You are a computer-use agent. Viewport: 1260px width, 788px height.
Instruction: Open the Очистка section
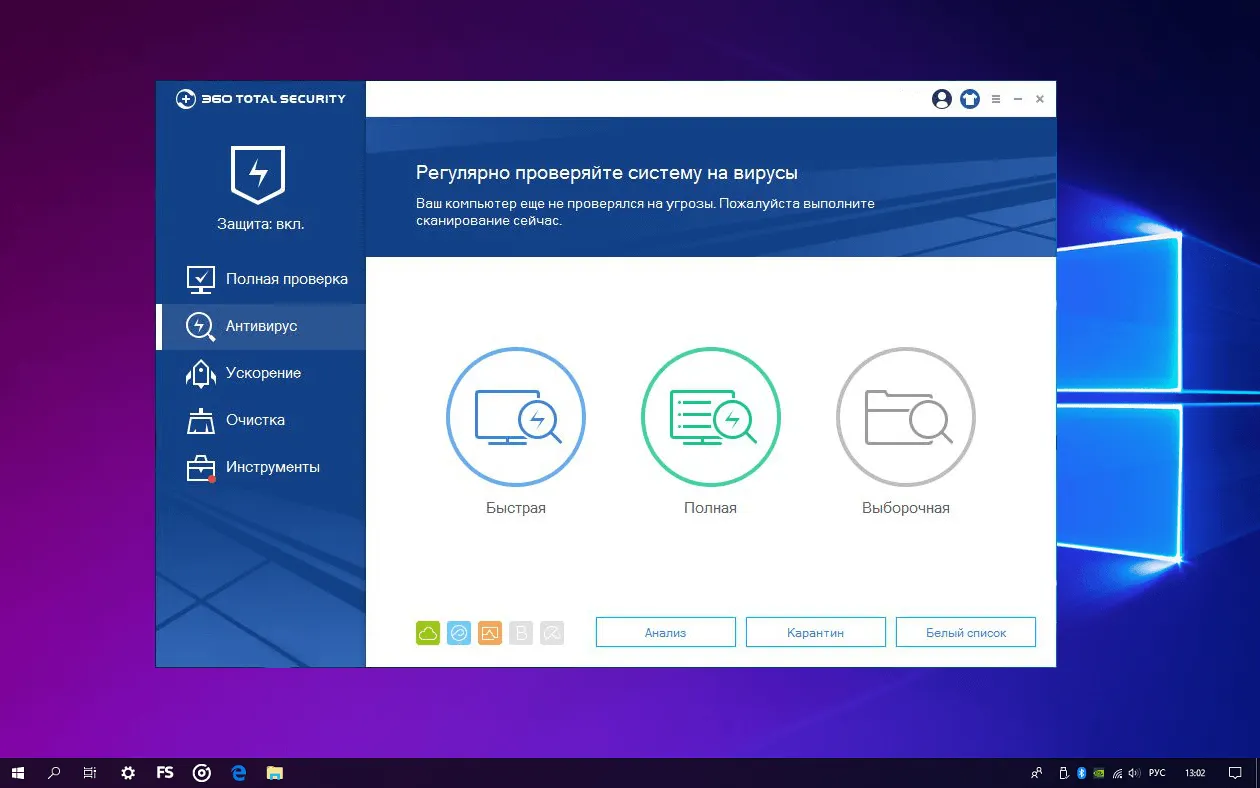[255, 420]
